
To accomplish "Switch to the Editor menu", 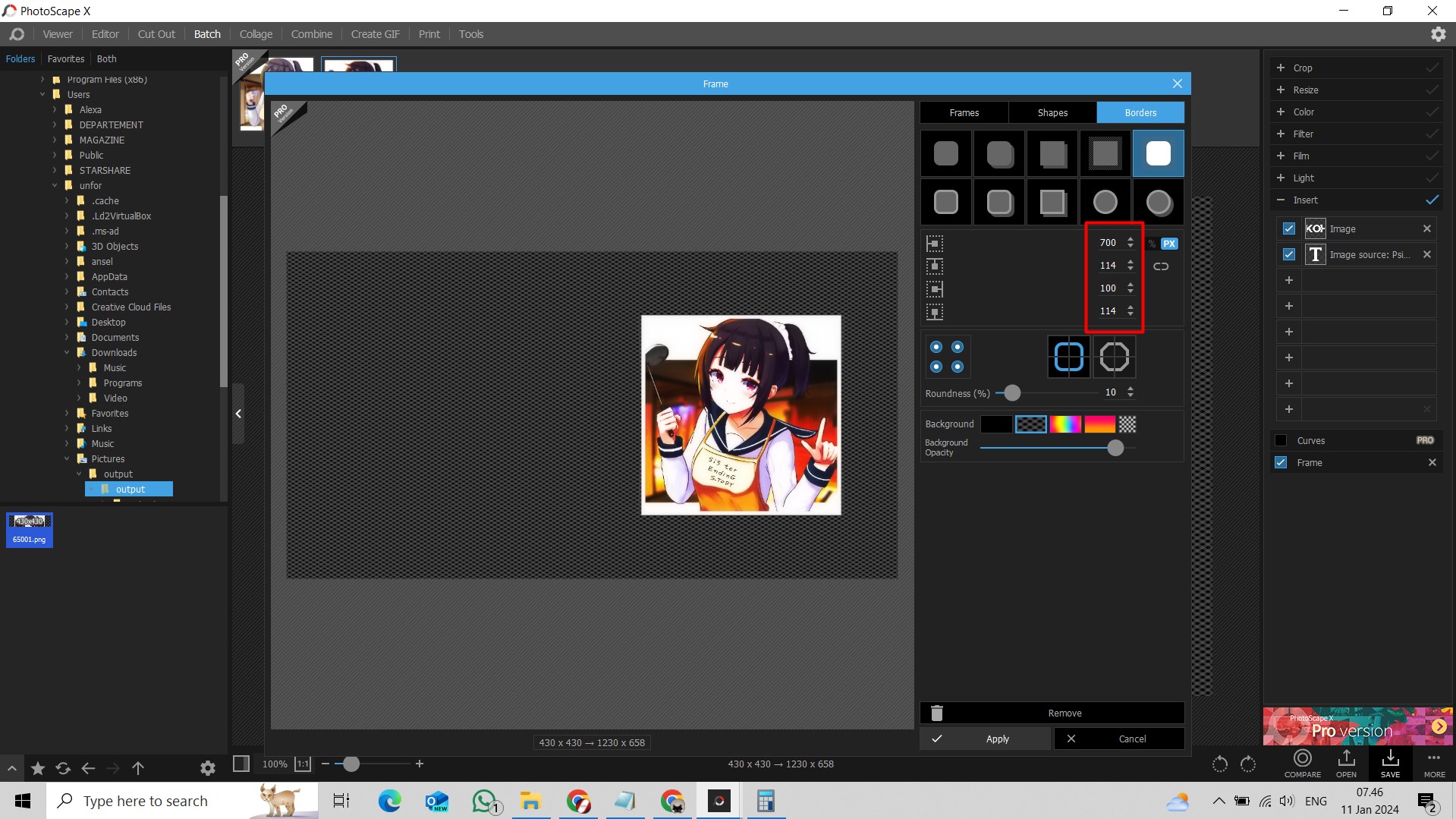I will click(105, 34).
